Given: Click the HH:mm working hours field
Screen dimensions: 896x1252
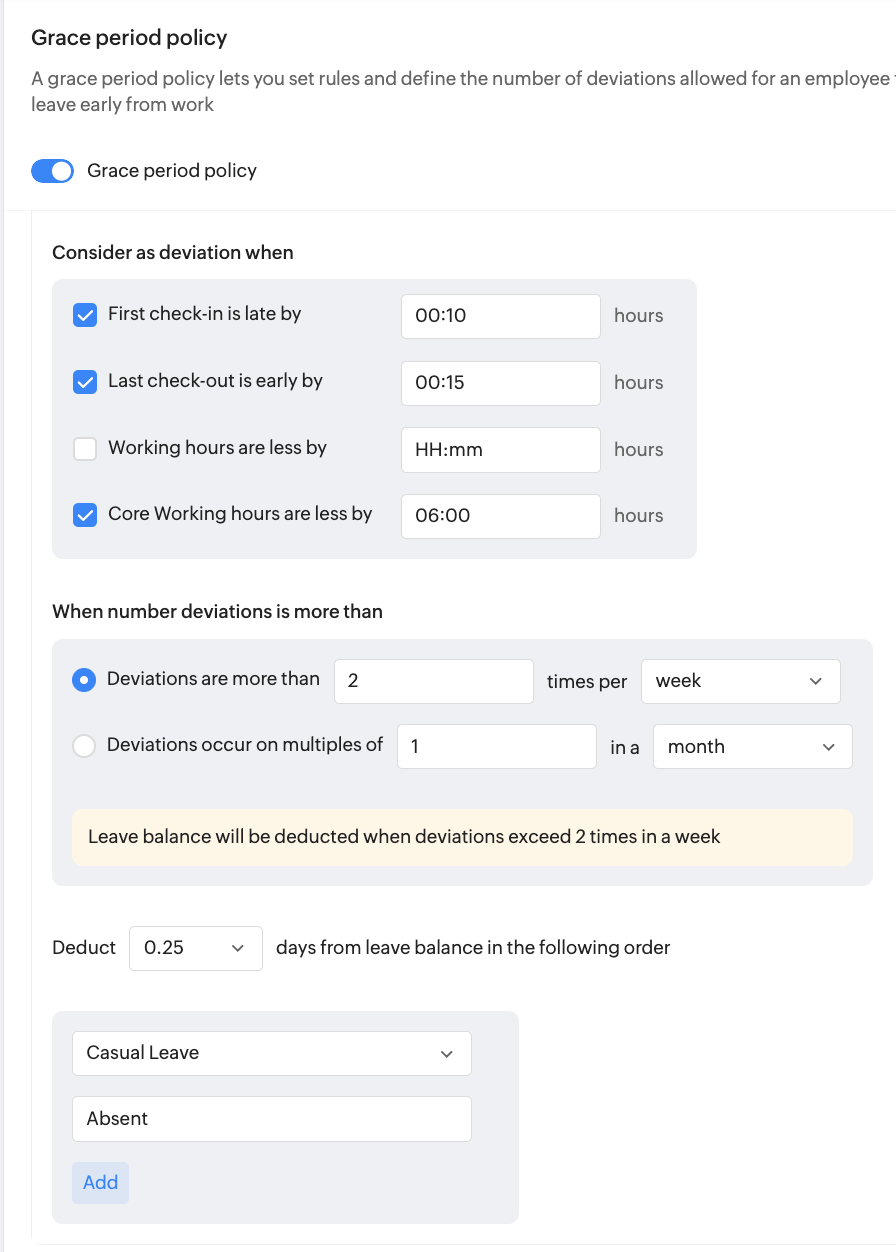Looking at the screenshot, I should pyautogui.click(x=500, y=450).
